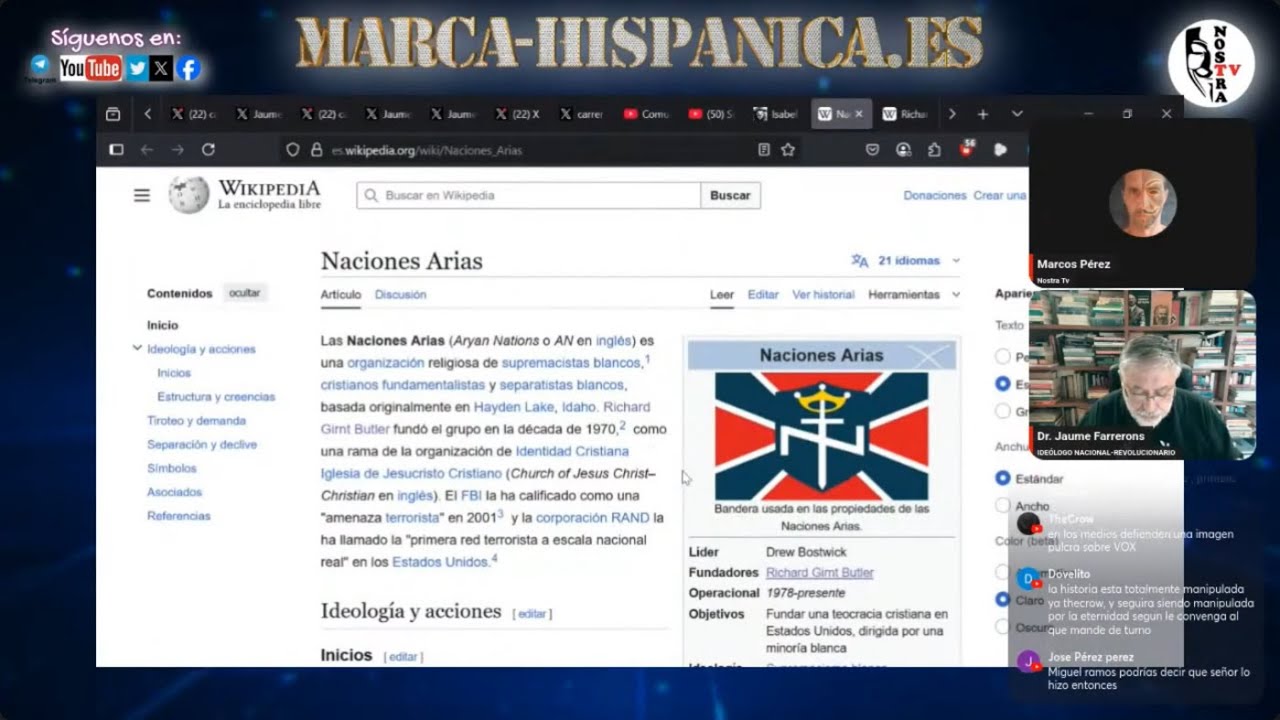This screenshot has height=720, width=1280.
Task: Open the Naciones Arias flag image
Action: coord(821,436)
